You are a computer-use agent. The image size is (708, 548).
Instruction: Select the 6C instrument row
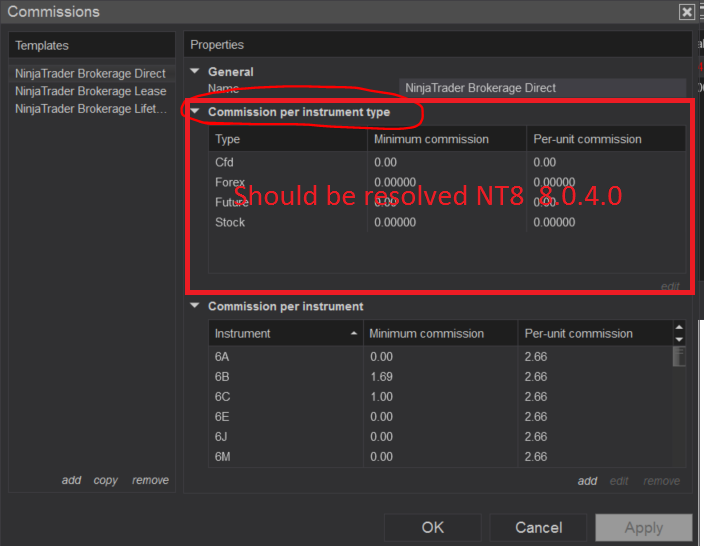441,397
